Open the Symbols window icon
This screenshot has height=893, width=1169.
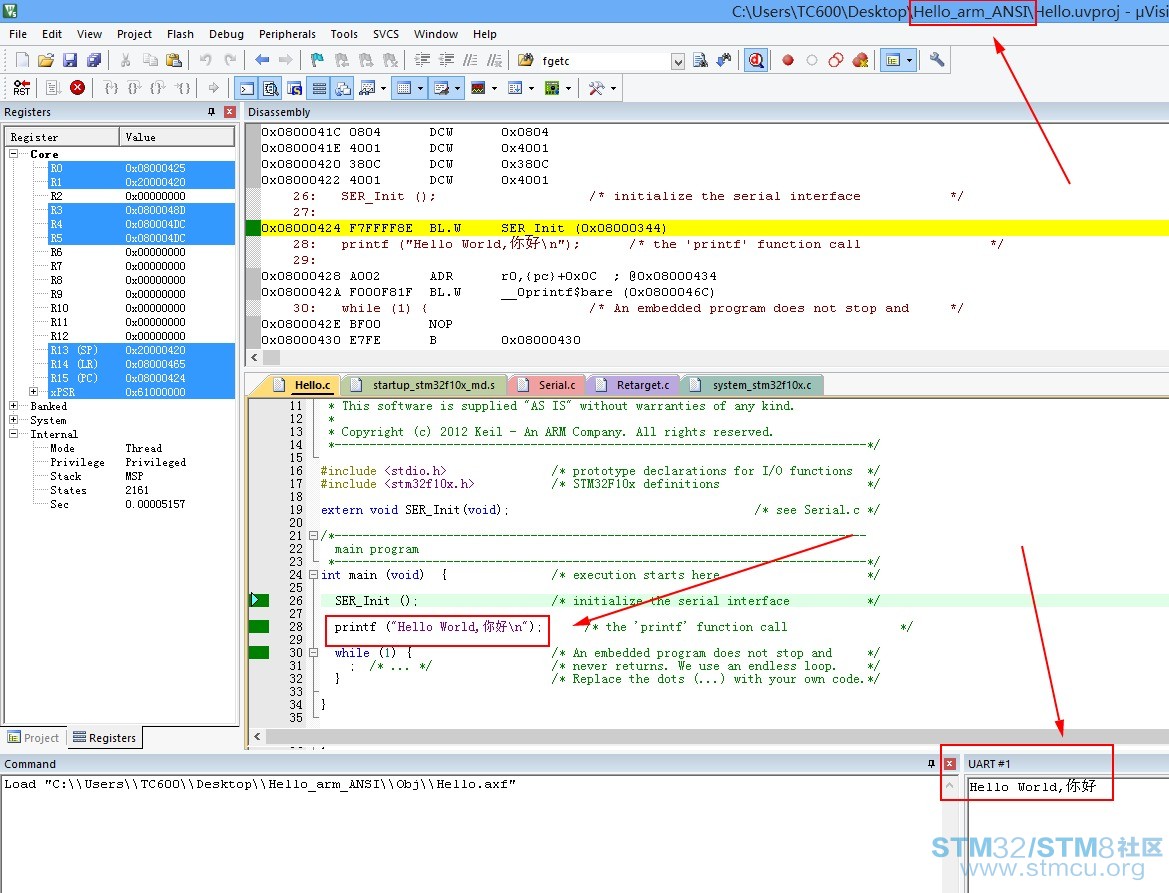(294, 88)
